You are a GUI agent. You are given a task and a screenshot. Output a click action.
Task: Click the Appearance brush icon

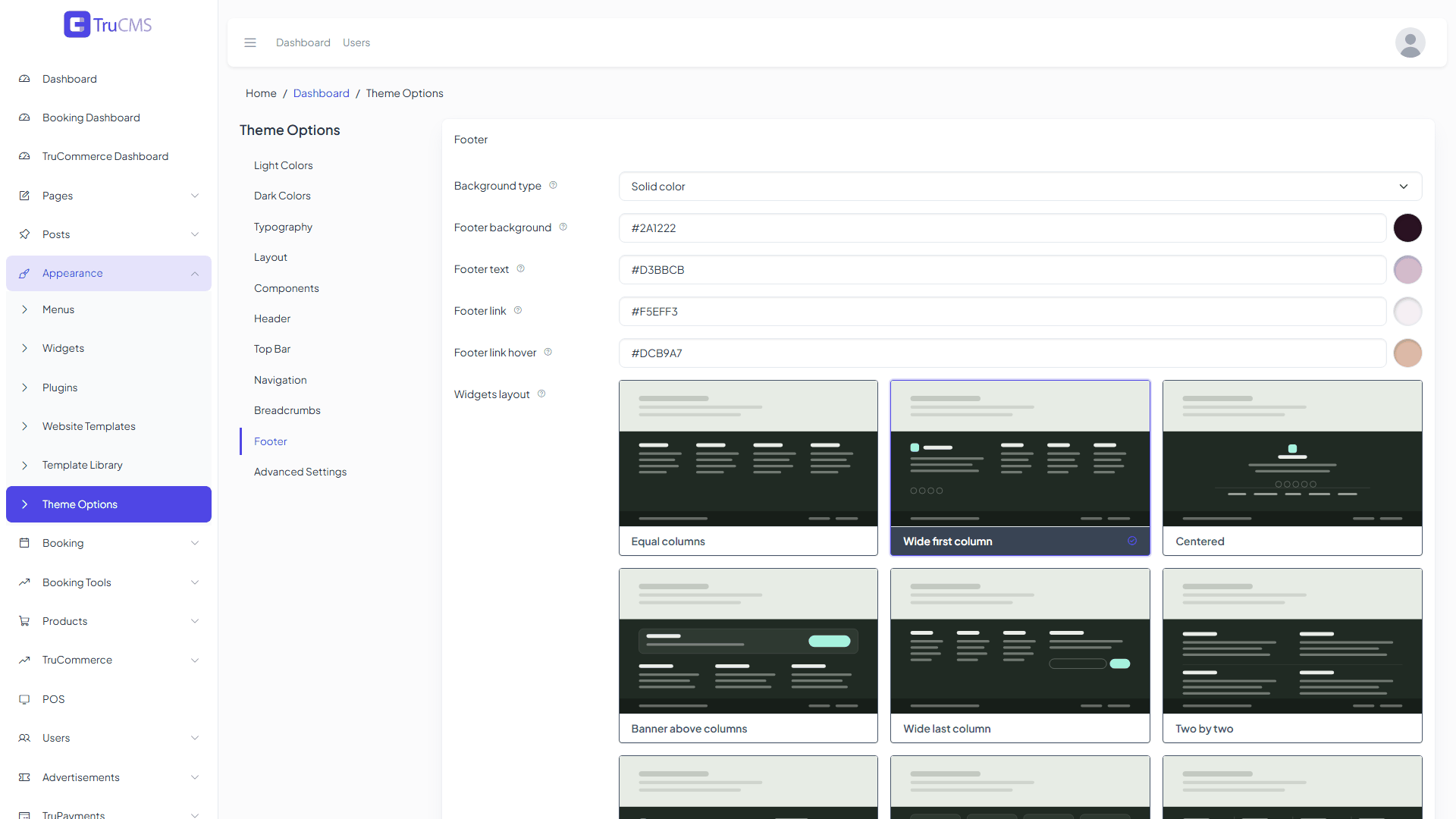pyautogui.click(x=24, y=273)
